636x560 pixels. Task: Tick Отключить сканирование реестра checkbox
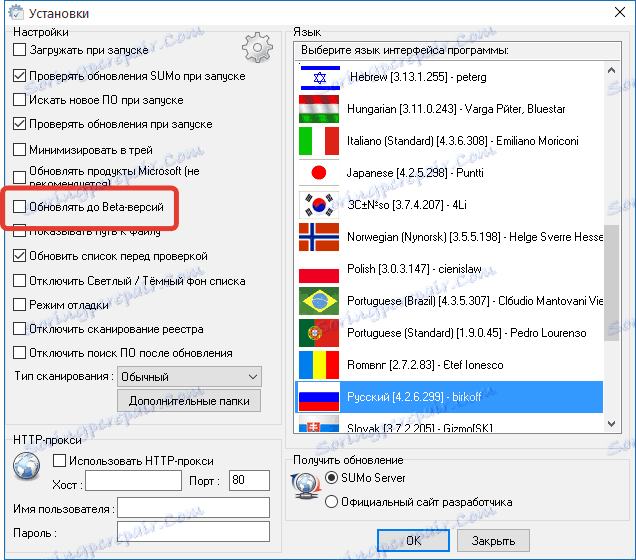point(19,329)
